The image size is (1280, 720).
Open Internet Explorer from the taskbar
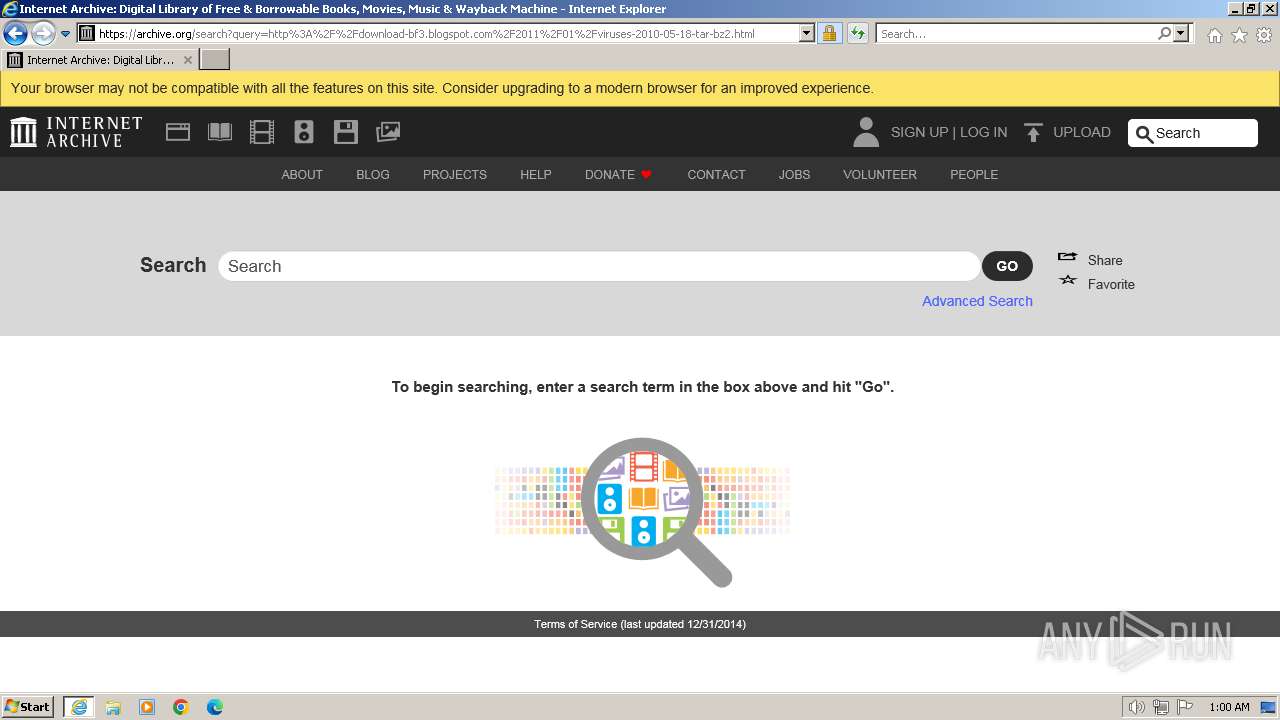(79, 707)
